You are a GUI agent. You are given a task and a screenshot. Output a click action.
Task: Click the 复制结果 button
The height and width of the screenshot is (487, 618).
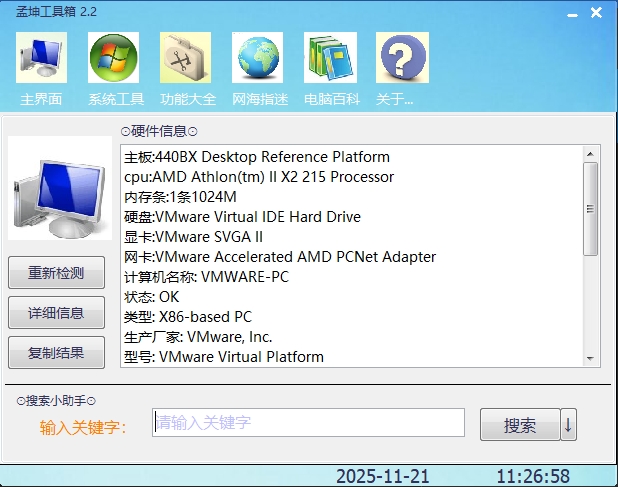click(x=56, y=353)
